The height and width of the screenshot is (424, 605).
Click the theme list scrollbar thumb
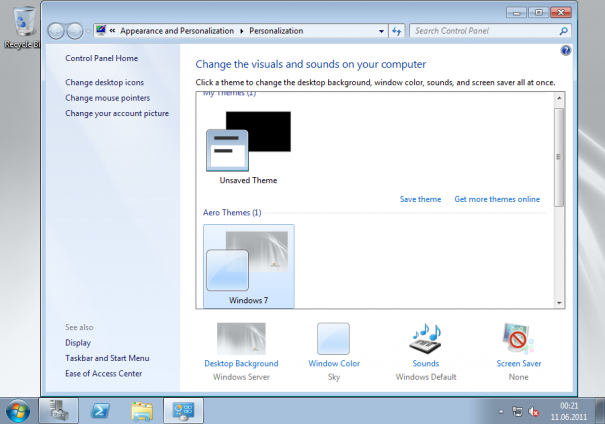[x=559, y=157]
